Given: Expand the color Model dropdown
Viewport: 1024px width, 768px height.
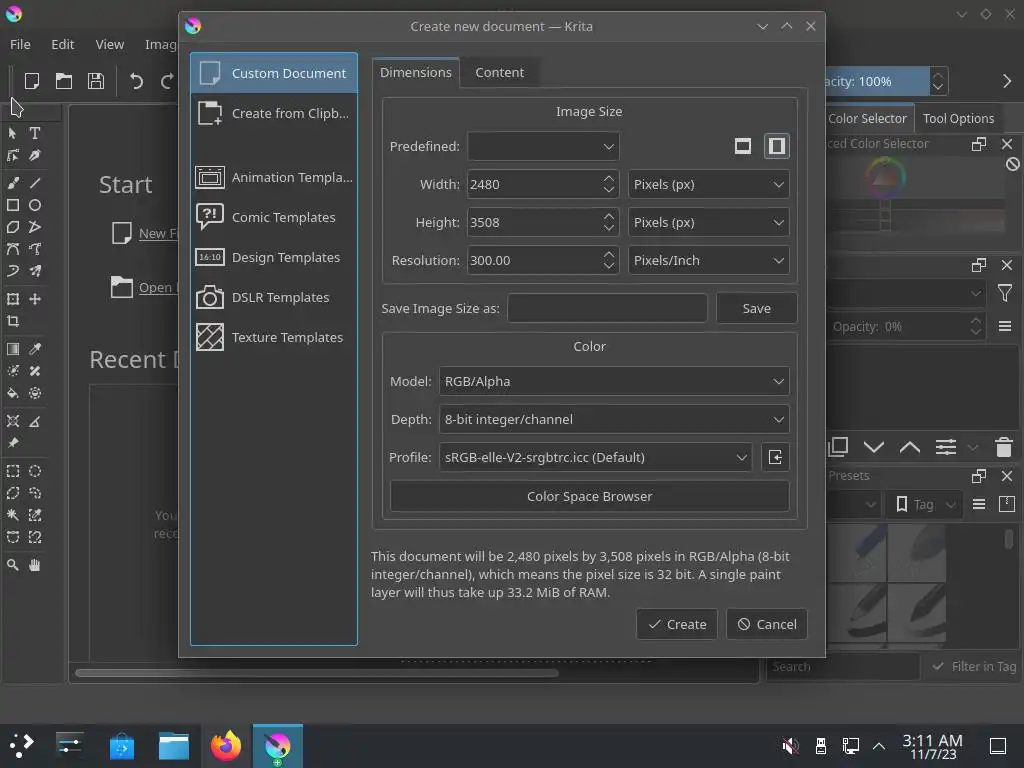Looking at the screenshot, I should [x=614, y=381].
